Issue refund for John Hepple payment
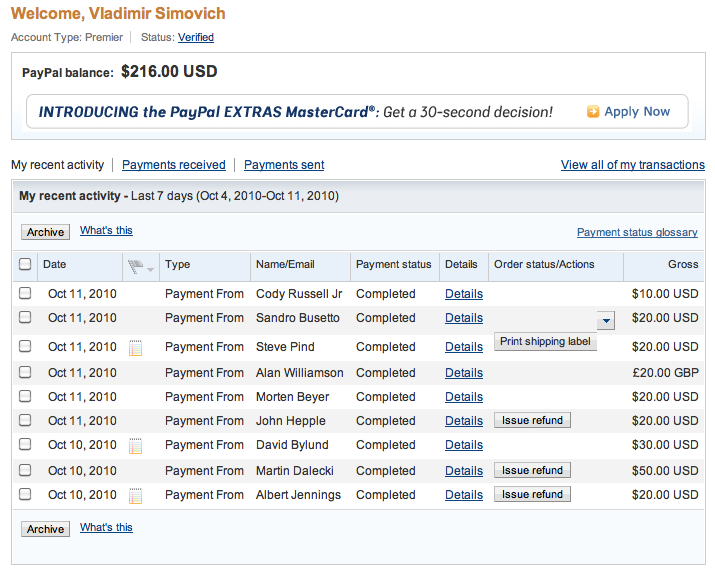The image size is (715, 576). pyautogui.click(x=532, y=420)
